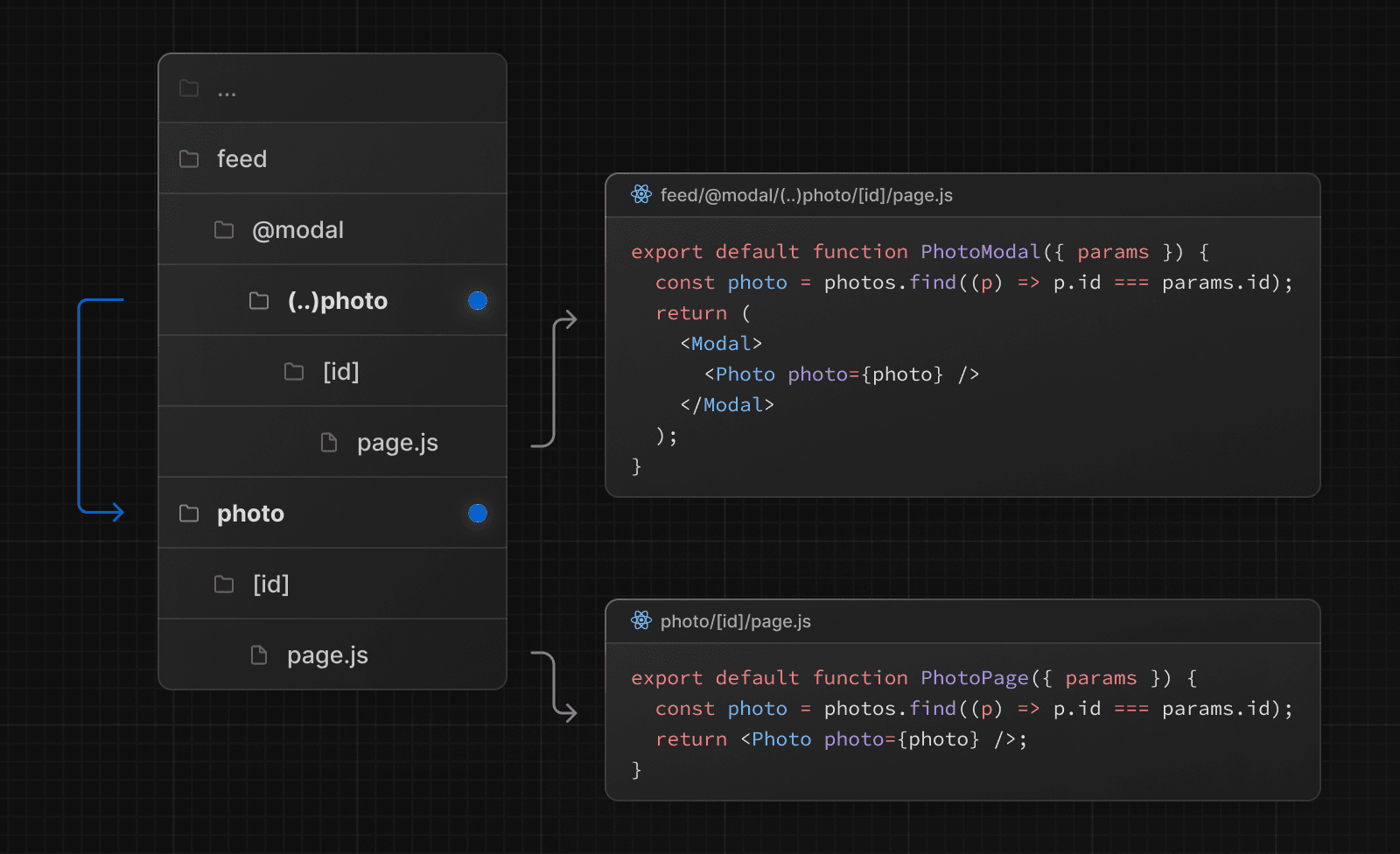Click the React icon on the photo/[id]/page.js panel
The width and height of the screenshot is (1400, 854).
(640, 621)
